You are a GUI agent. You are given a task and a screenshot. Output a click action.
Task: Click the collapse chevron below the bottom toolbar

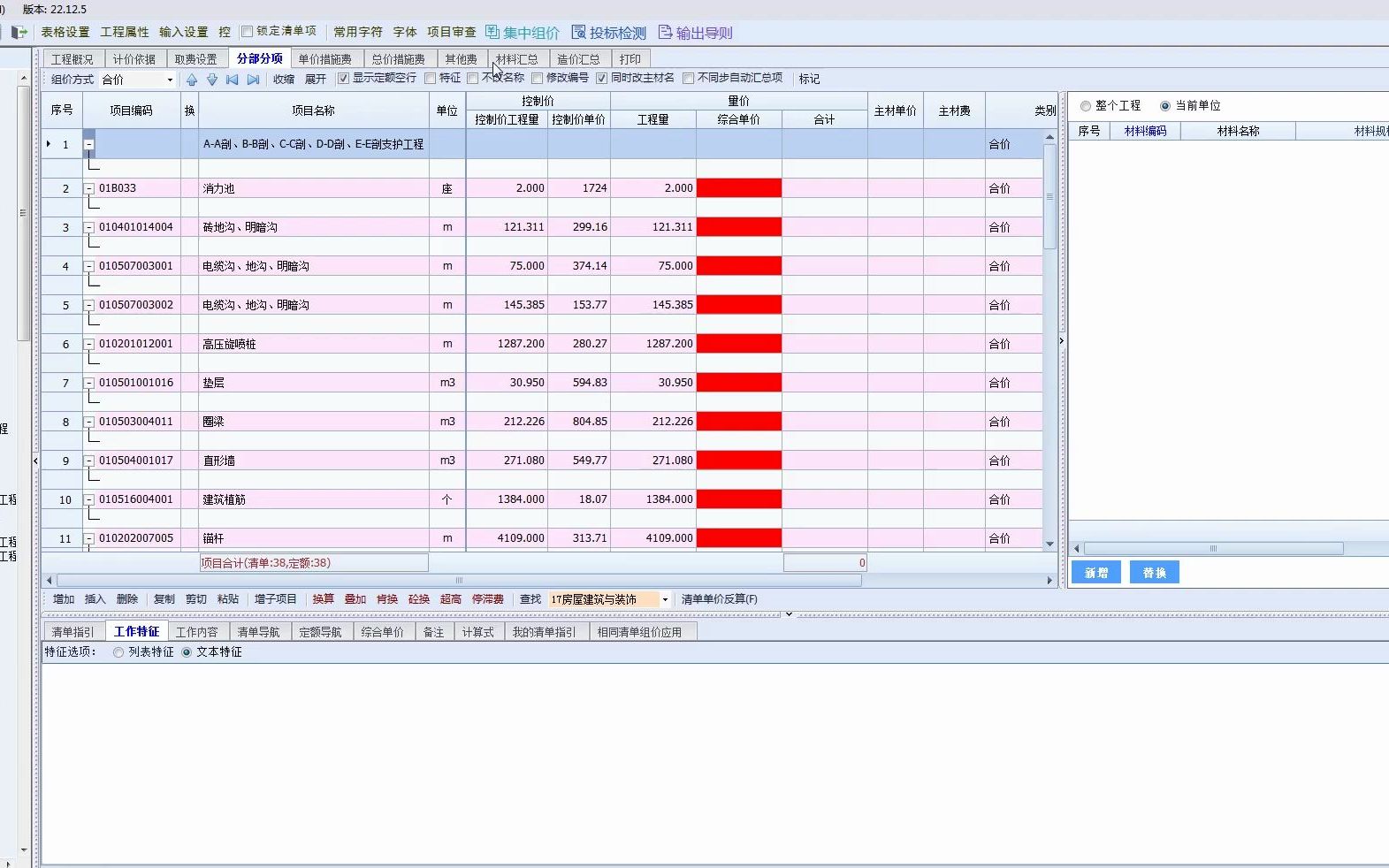(789, 614)
